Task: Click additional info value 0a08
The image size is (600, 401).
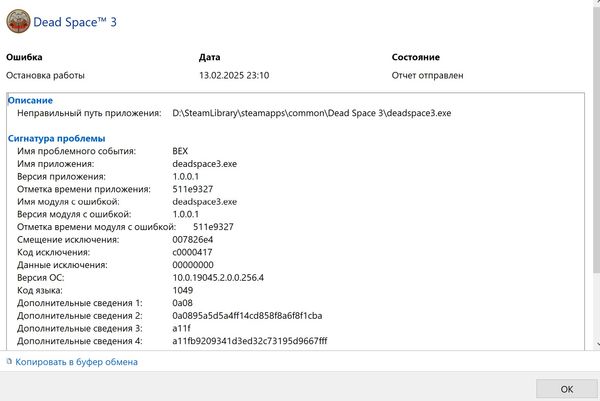Action: pos(183,303)
